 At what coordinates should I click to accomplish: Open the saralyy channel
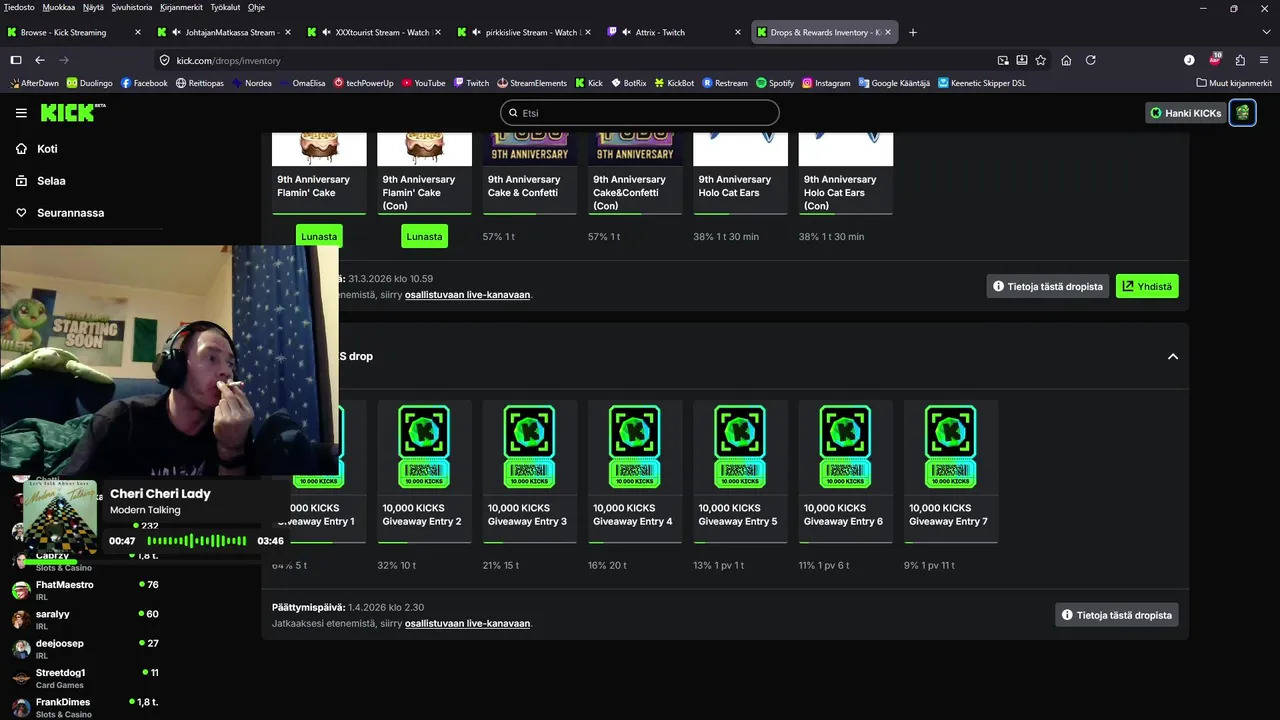(85, 619)
